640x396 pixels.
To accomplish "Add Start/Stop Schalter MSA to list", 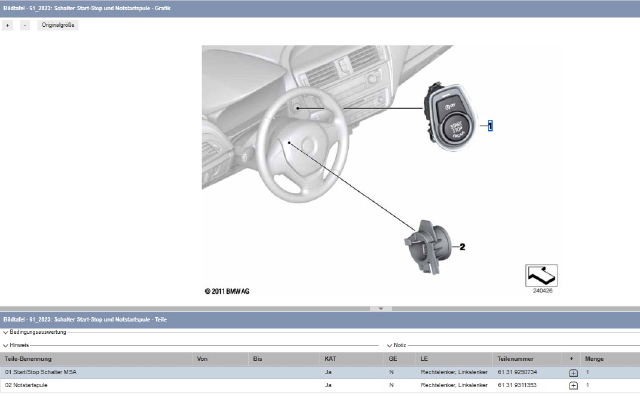I will coord(573,373).
